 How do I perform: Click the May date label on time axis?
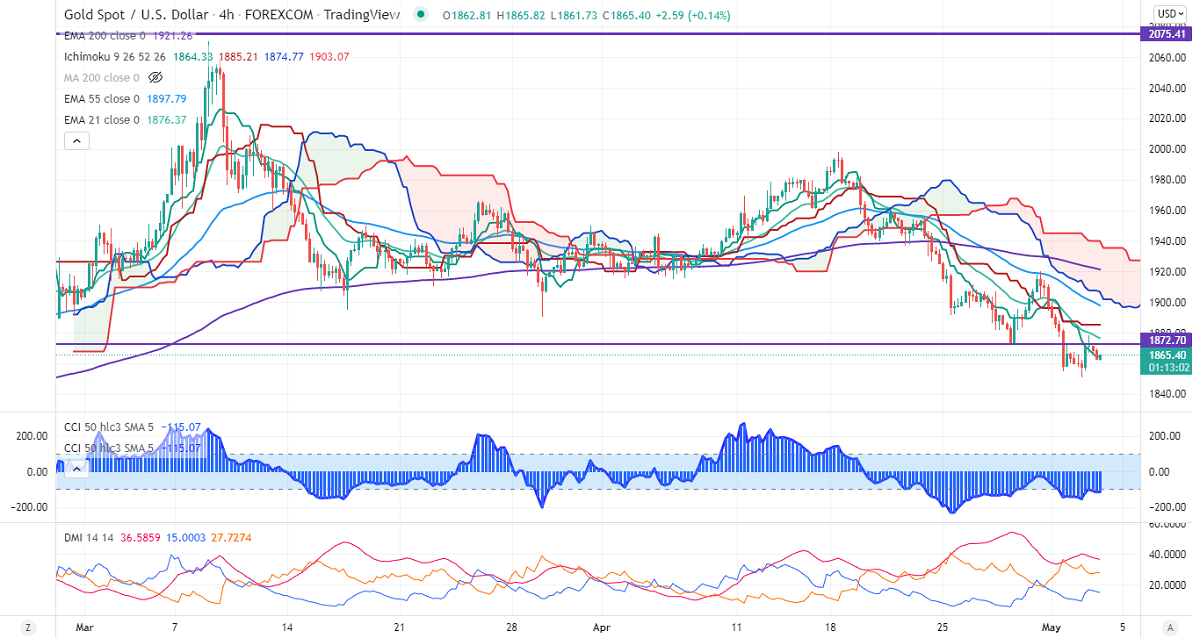(1051, 627)
